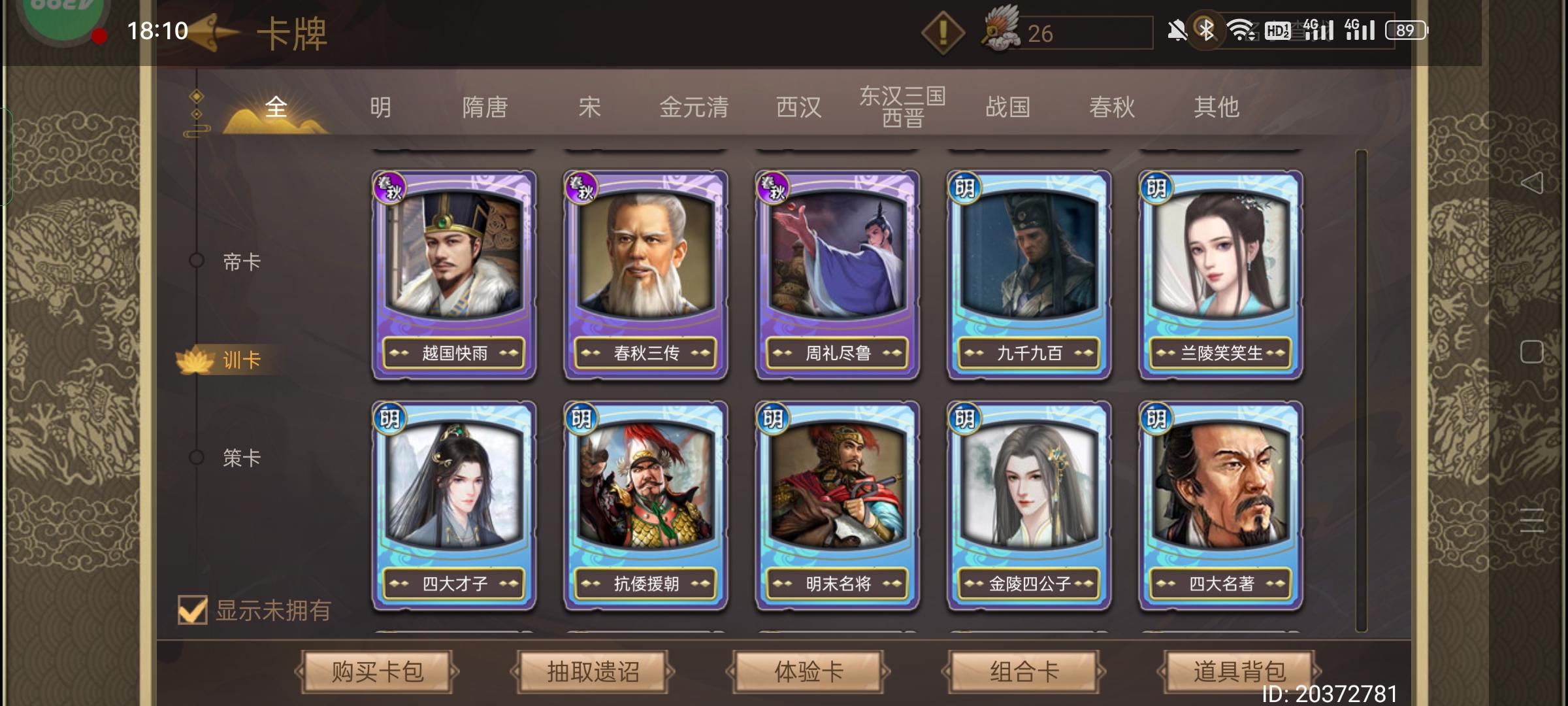Tap the Android home square icon
The height and width of the screenshot is (706, 1568).
tap(1532, 352)
